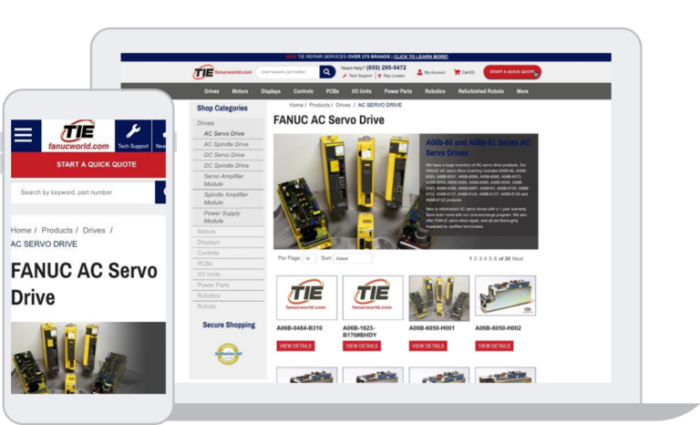This screenshot has height=425, width=700.
Task: Open the Drives navigation menu
Action: click(x=212, y=91)
